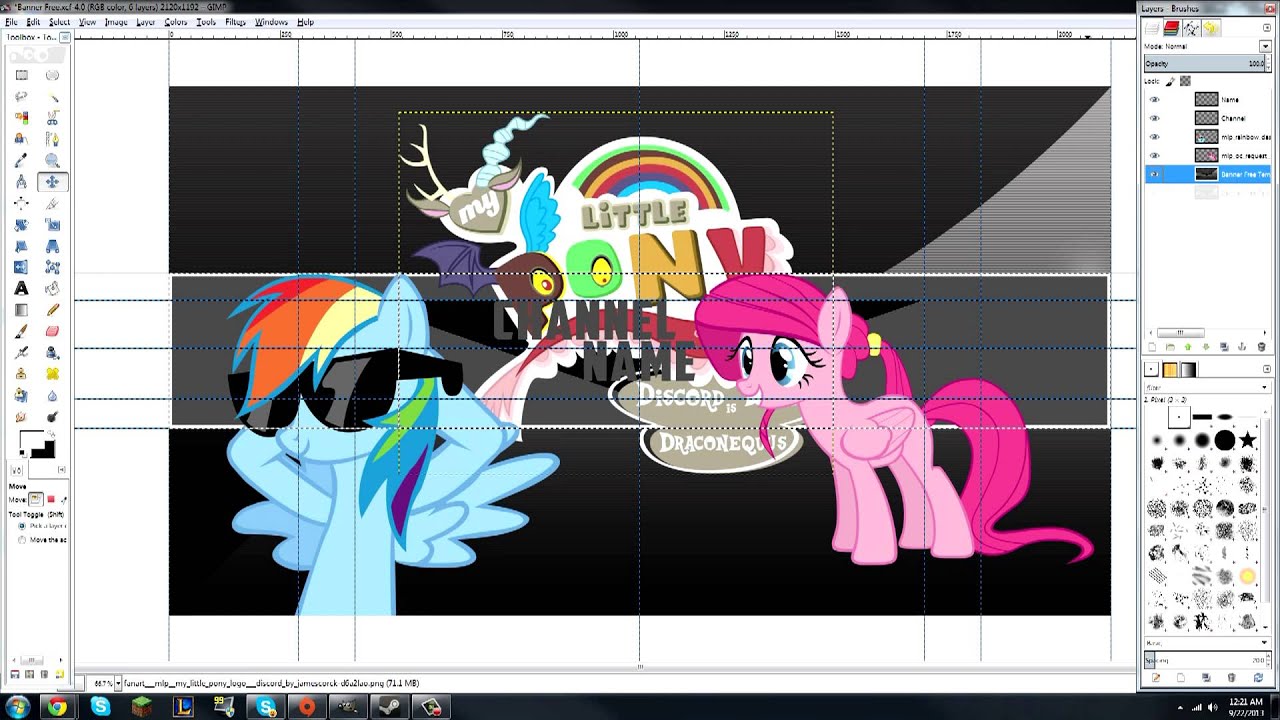1280x720 pixels.
Task: Open Layers dock tab configuration menu
Action: click(x=1267, y=28)
